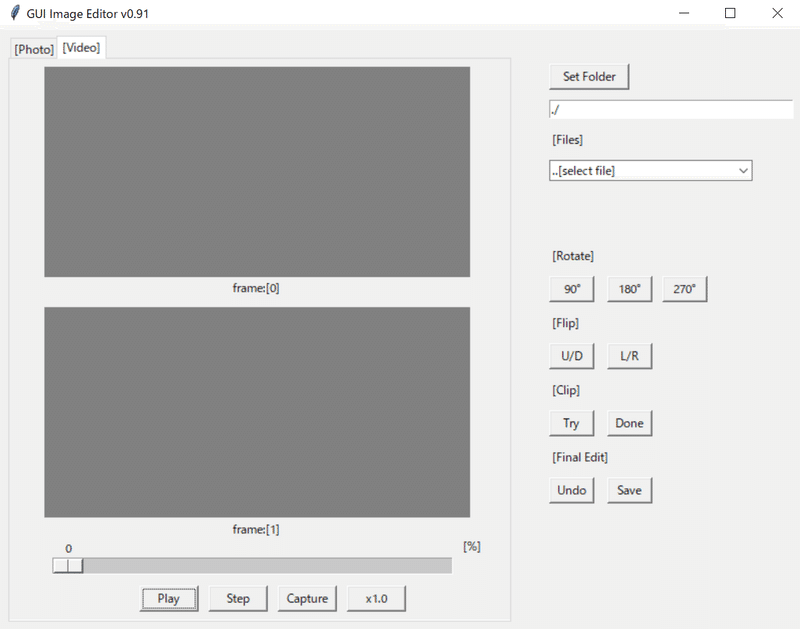Image resolution: width=800 pixels, height=629 pixels.
Task: Flip the image left/right with L/R
Action: click(630, 356)
